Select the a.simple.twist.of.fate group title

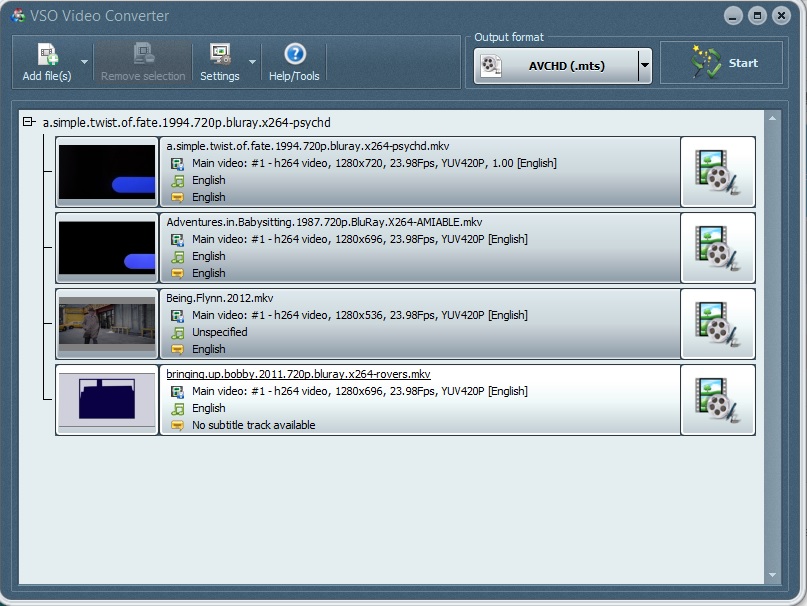186,123
